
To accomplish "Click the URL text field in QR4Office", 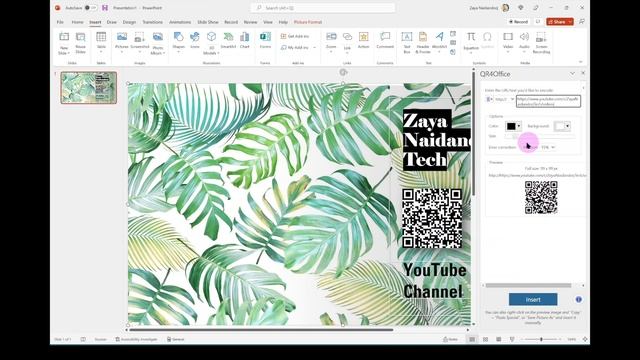I will click(x=548, y=101).
